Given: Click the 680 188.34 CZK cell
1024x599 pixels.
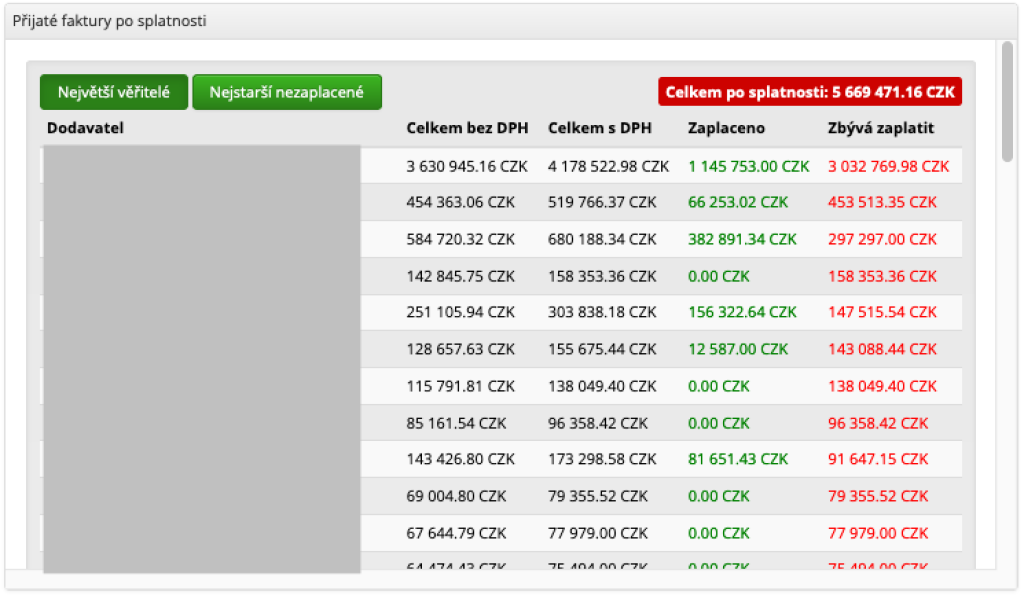Looking at the screenshot, I should [x=602, y=240].
